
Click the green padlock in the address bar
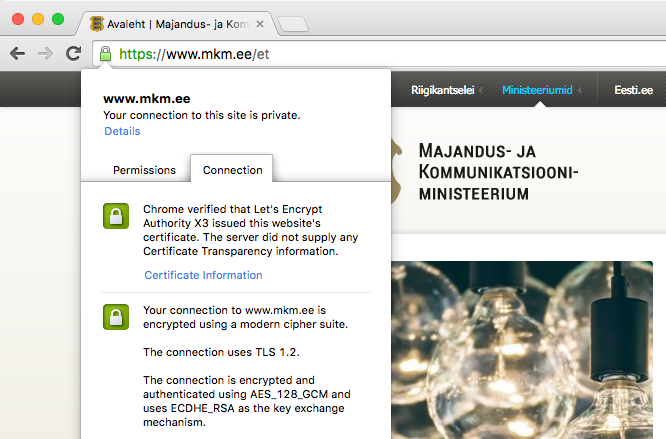[x=105, y=54]
